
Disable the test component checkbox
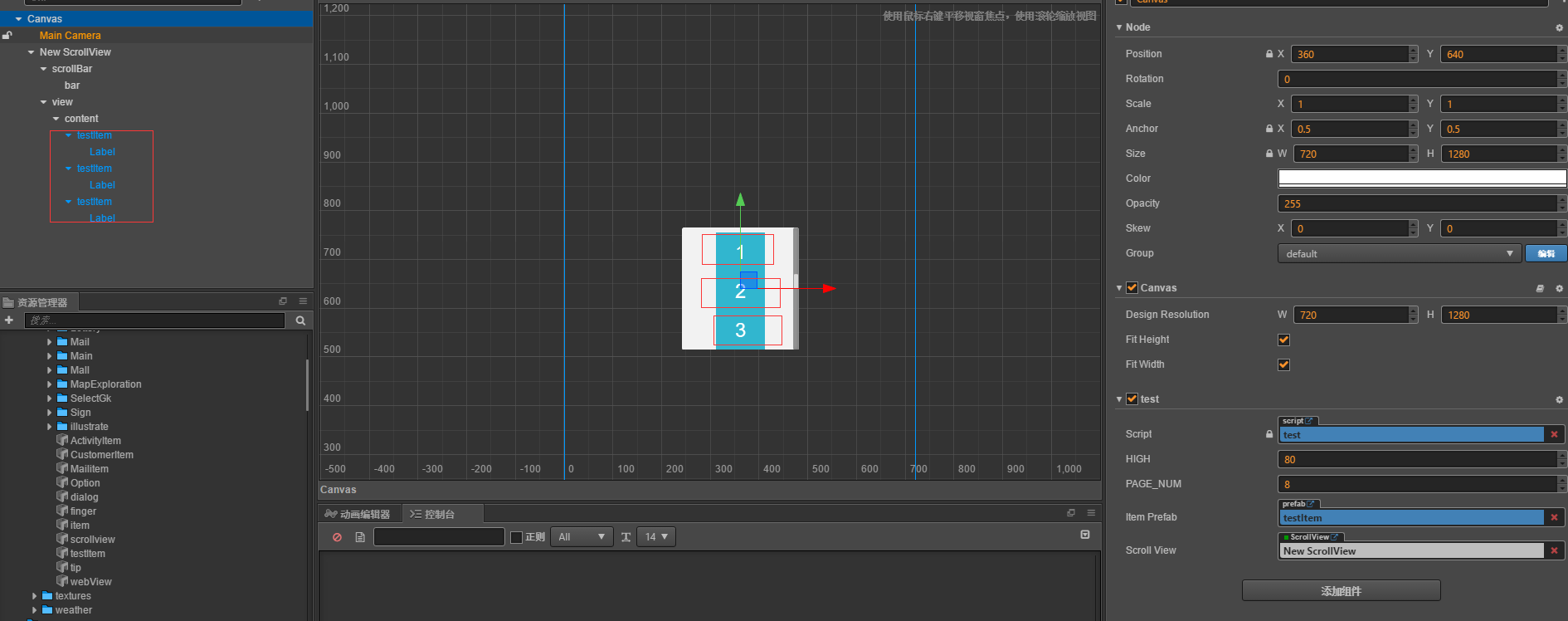1132,399
